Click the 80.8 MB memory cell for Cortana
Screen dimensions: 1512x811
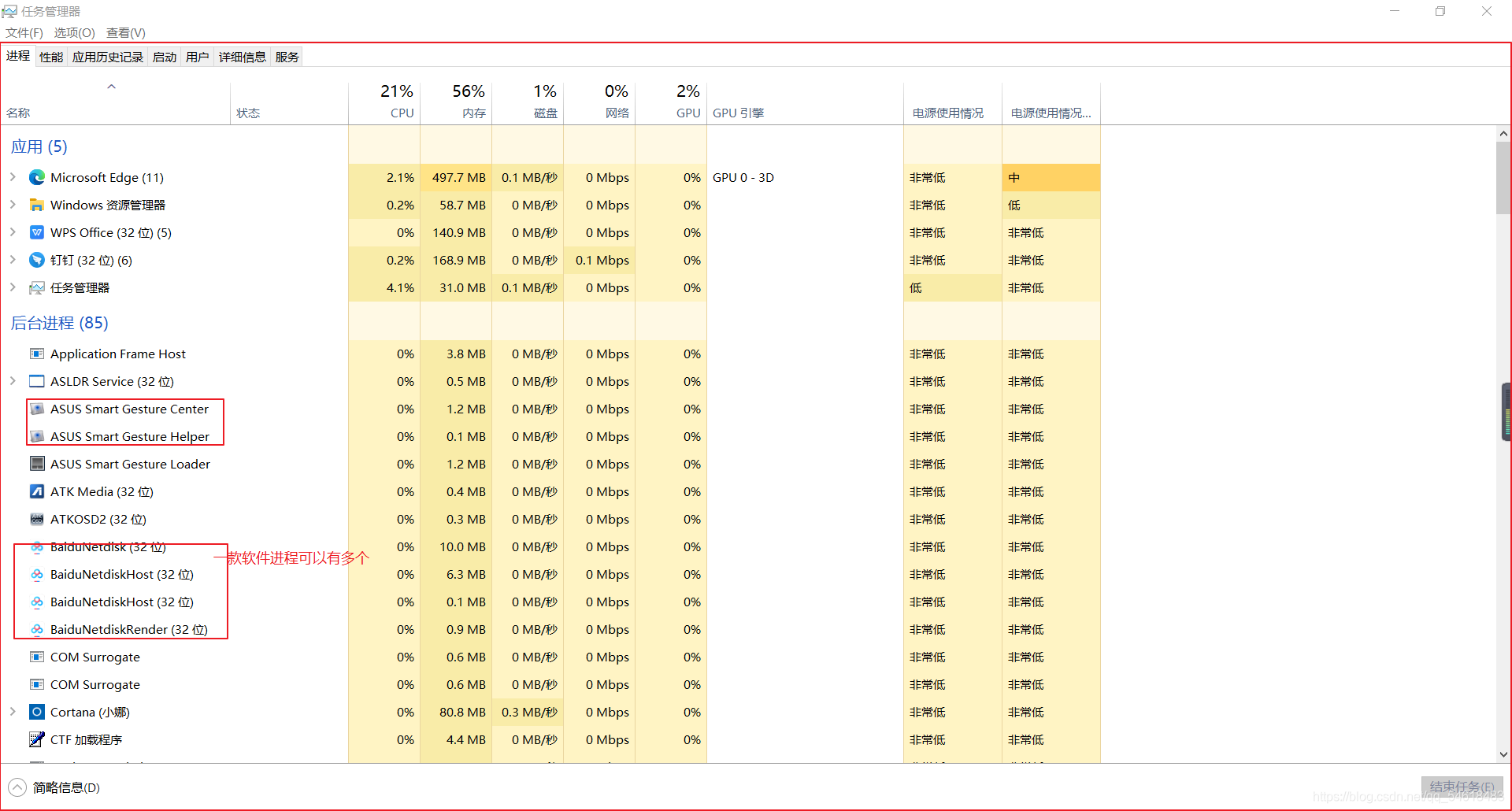point(456,713)
